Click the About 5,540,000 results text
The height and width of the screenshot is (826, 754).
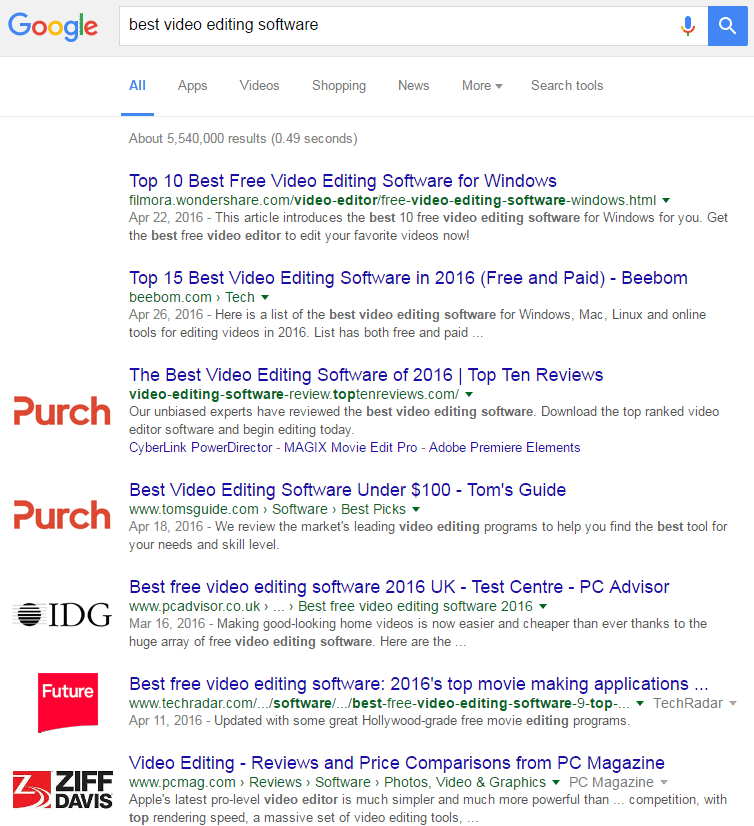tap(243, 139)
